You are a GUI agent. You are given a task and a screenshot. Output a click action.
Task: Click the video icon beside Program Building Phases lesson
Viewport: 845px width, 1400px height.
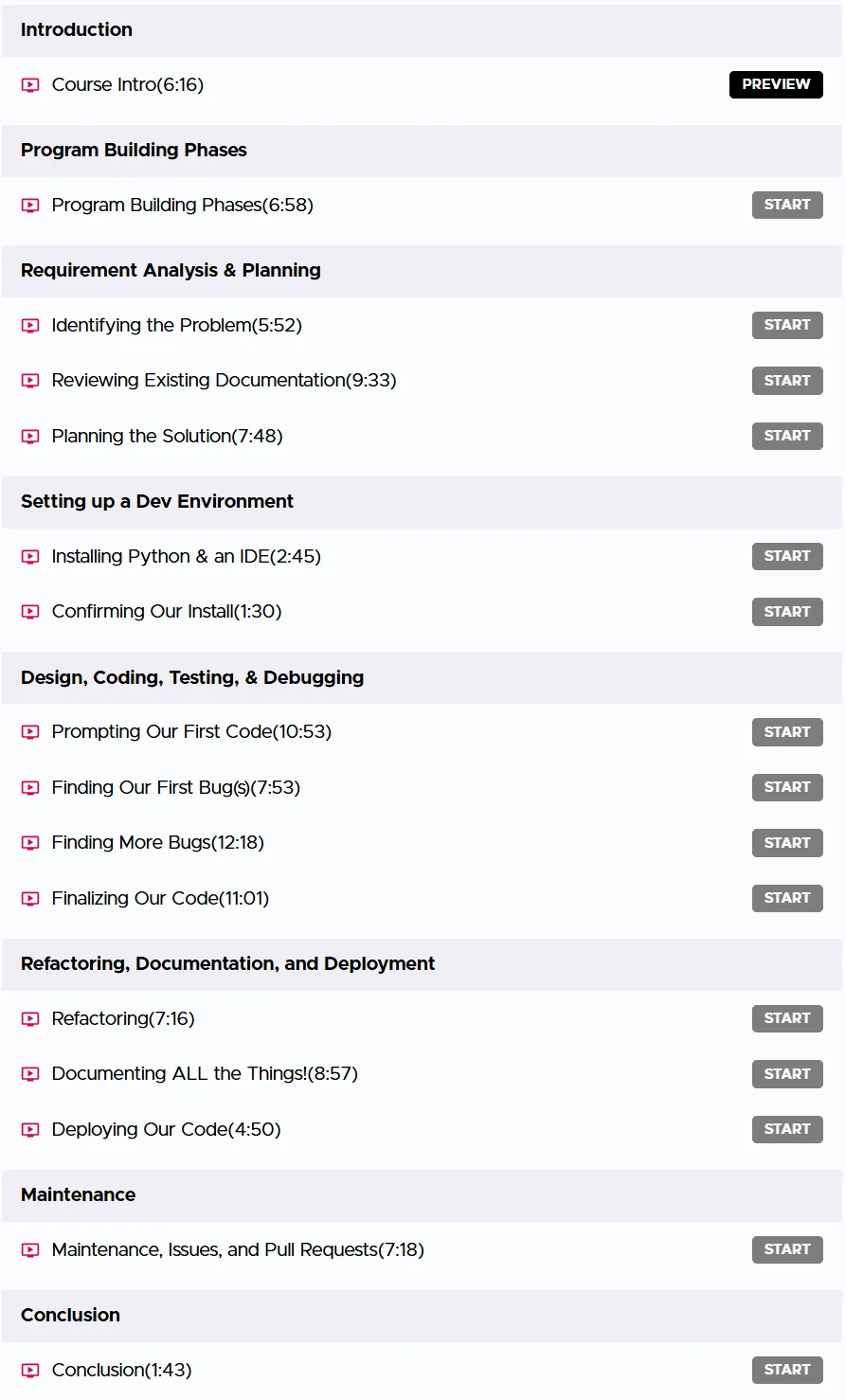[x=30, y=206]
